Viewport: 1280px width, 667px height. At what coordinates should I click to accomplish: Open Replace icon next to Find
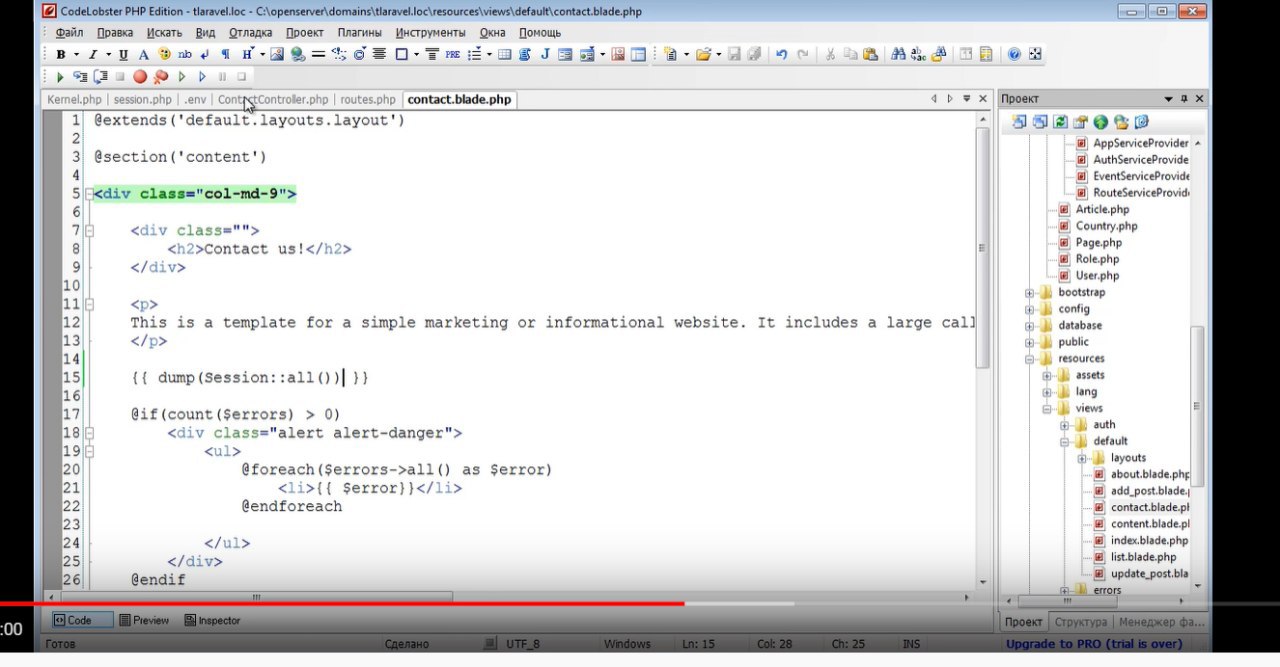[x=918, y=55]
